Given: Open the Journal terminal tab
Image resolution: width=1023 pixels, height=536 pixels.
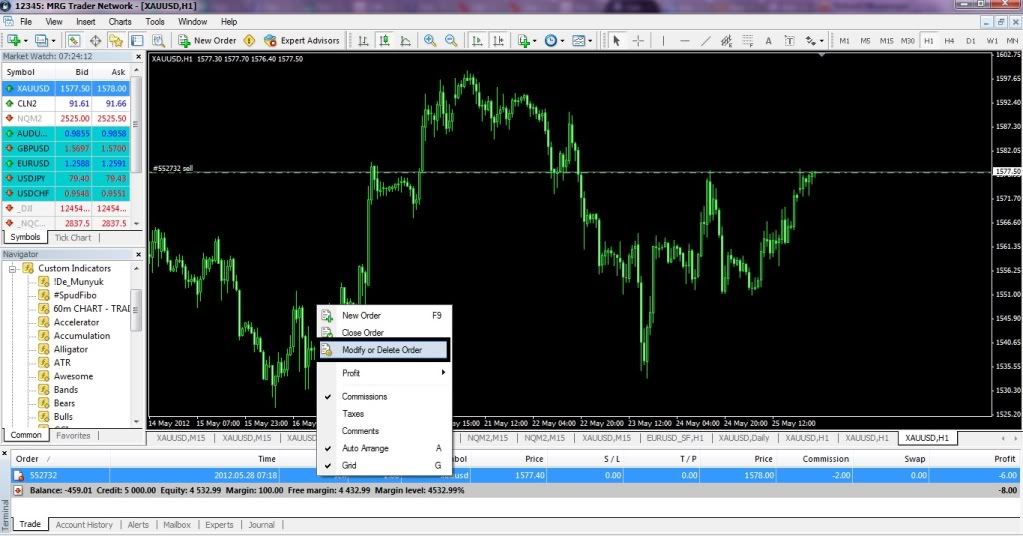Looking at the screenshot, I should (261, 524).
